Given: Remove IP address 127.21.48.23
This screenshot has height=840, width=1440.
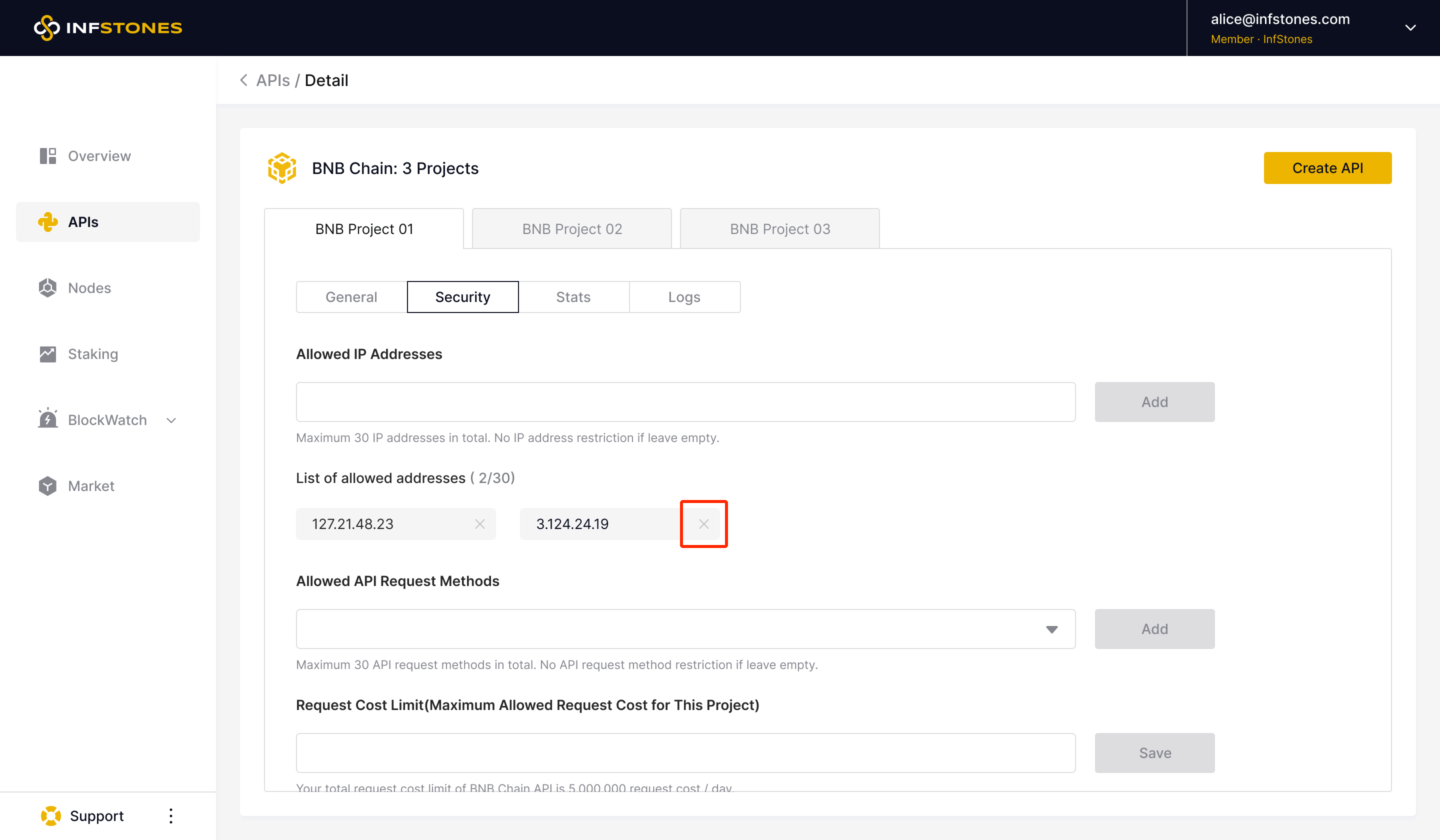Looking at the screenshot, I should pos(479,524).
